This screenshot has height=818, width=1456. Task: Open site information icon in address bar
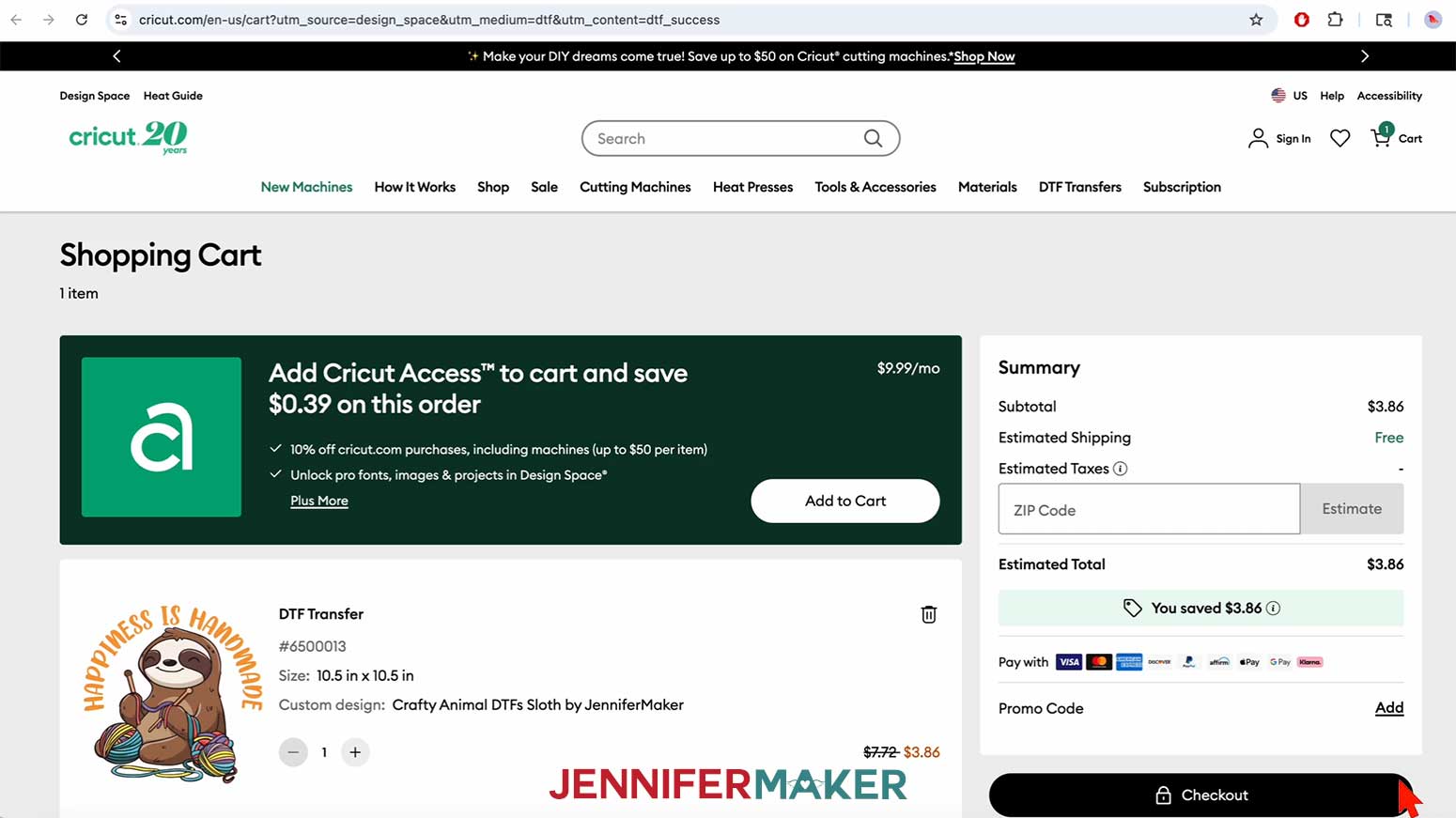[120, 20]
